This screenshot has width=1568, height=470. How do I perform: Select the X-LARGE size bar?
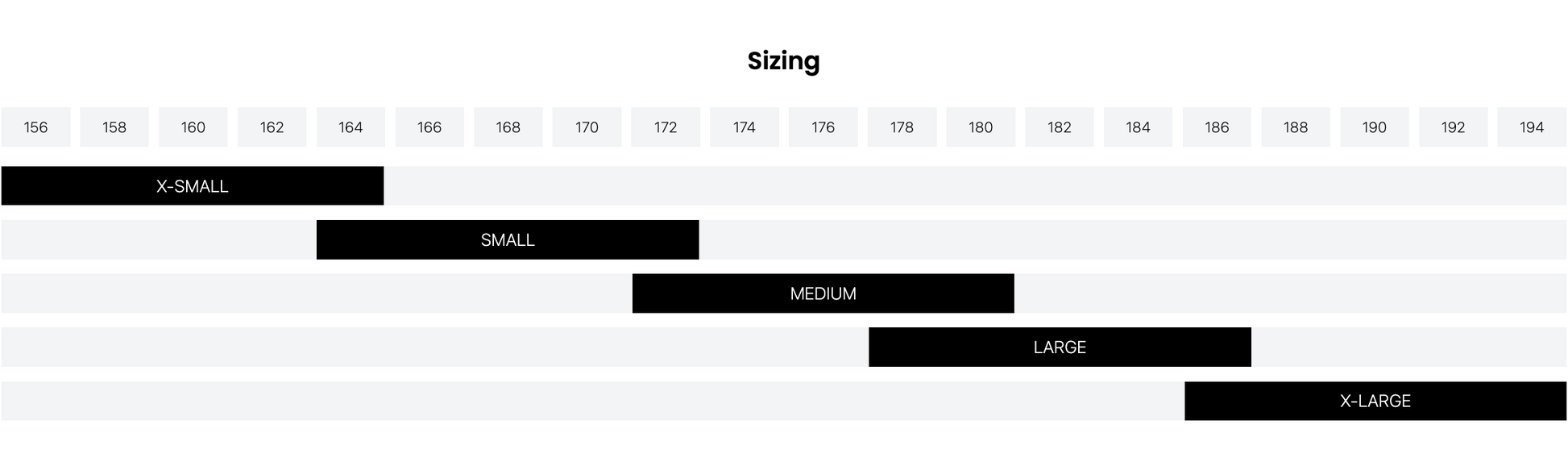click(1375, 401)
